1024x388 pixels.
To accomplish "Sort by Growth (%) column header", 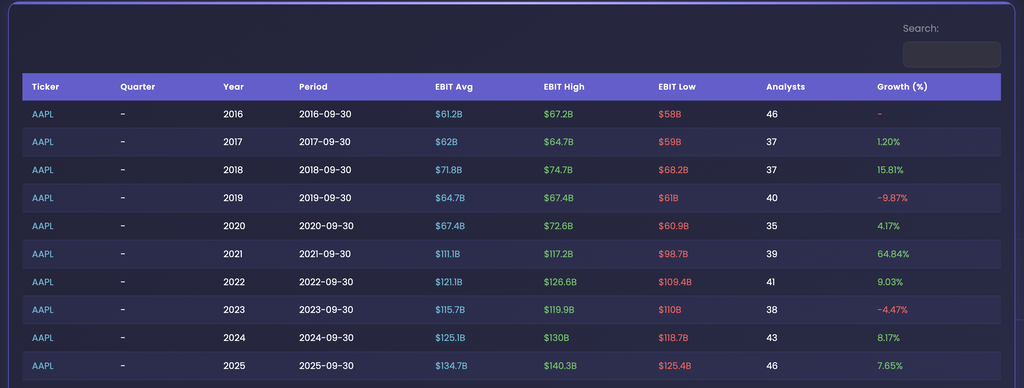I will 902,87.
